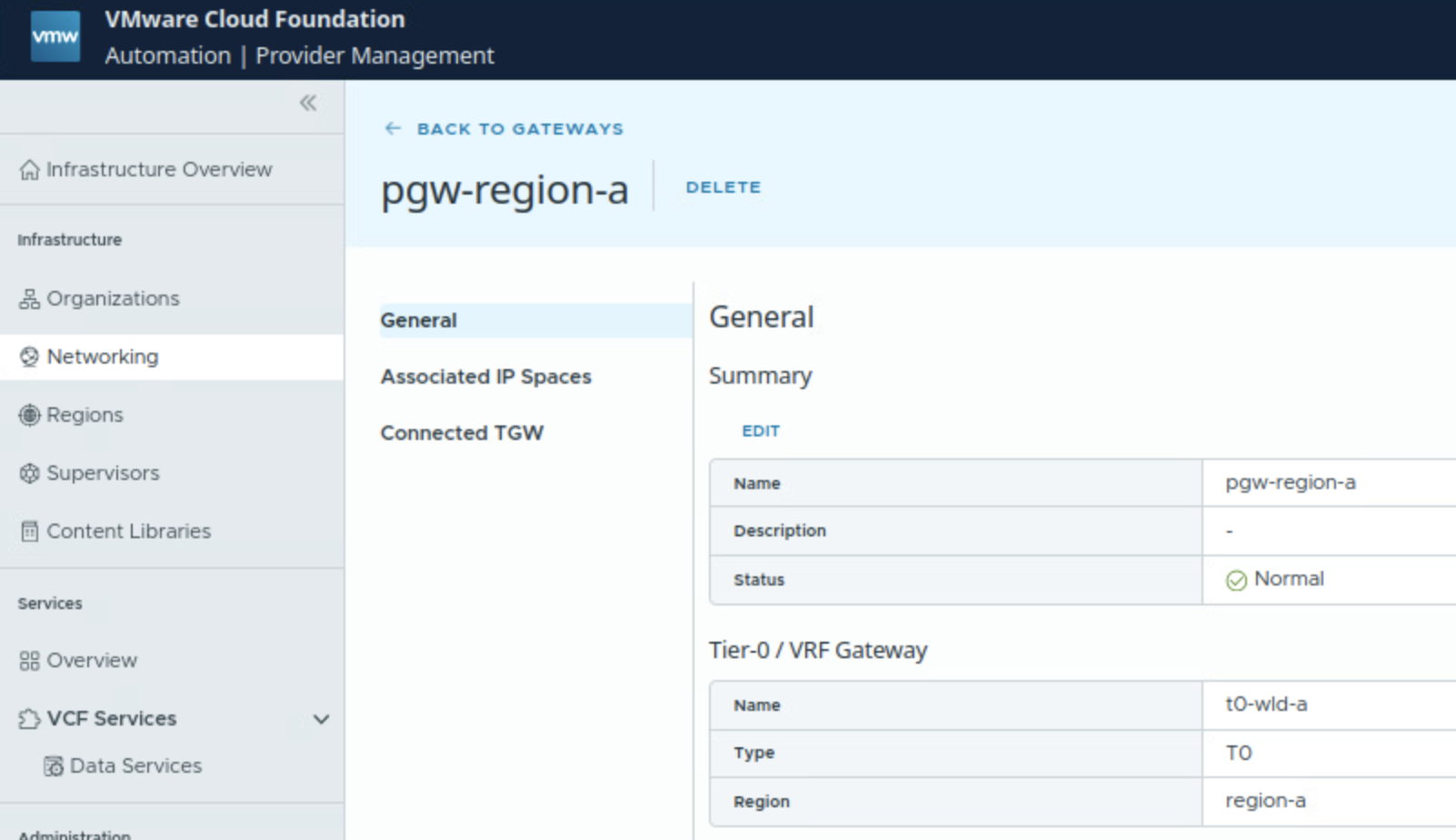Click the Regions icon in sidebar
The height and width of the screenshot is (840, 1456).
(x=29, y=415)
